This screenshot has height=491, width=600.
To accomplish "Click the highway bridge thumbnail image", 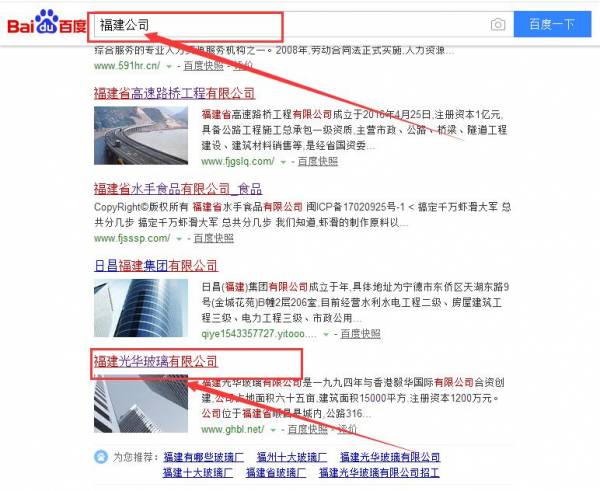I will (141, 135).
